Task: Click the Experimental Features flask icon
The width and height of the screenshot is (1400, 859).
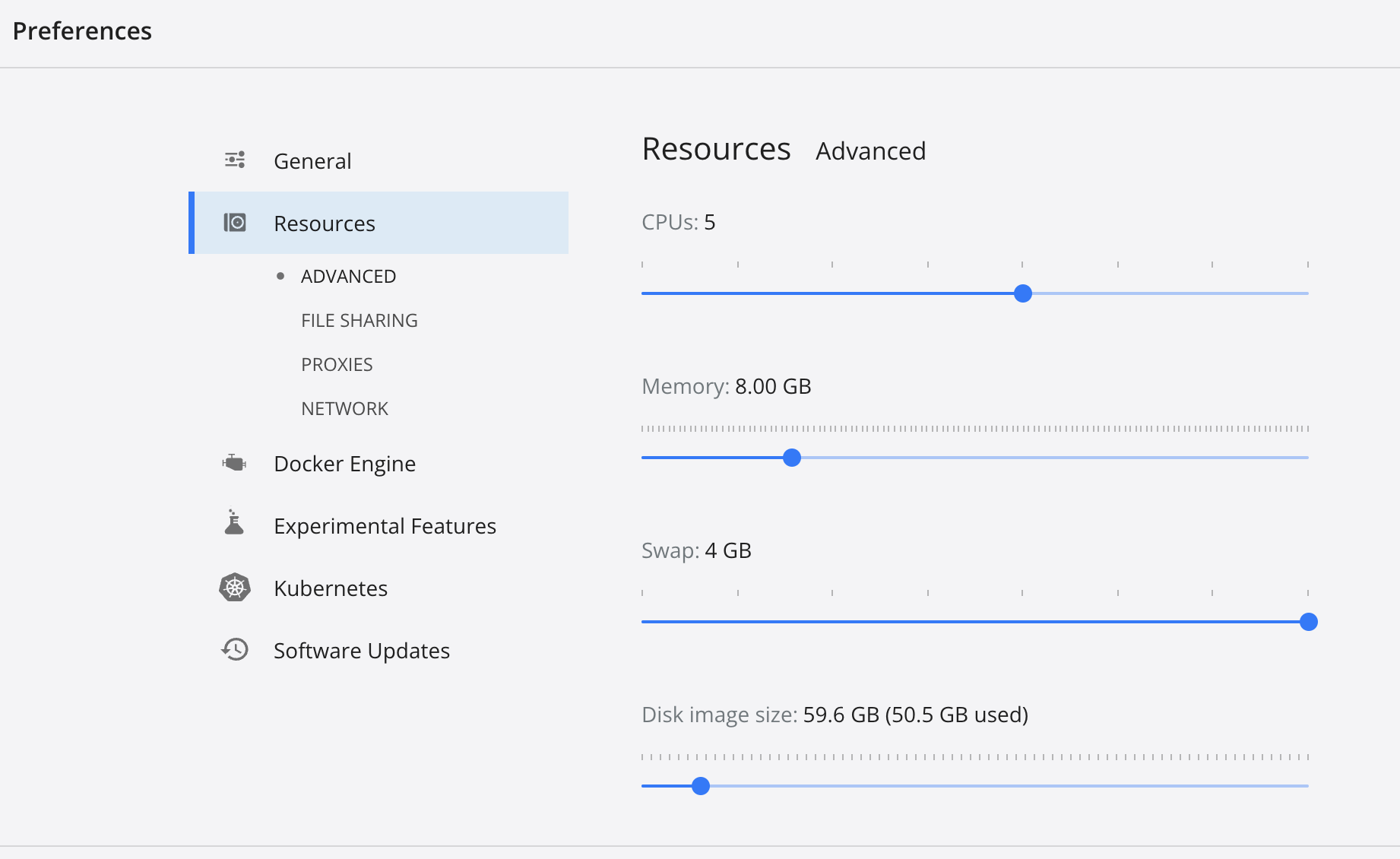Action: pyautogui.click(x=234, y=523)
